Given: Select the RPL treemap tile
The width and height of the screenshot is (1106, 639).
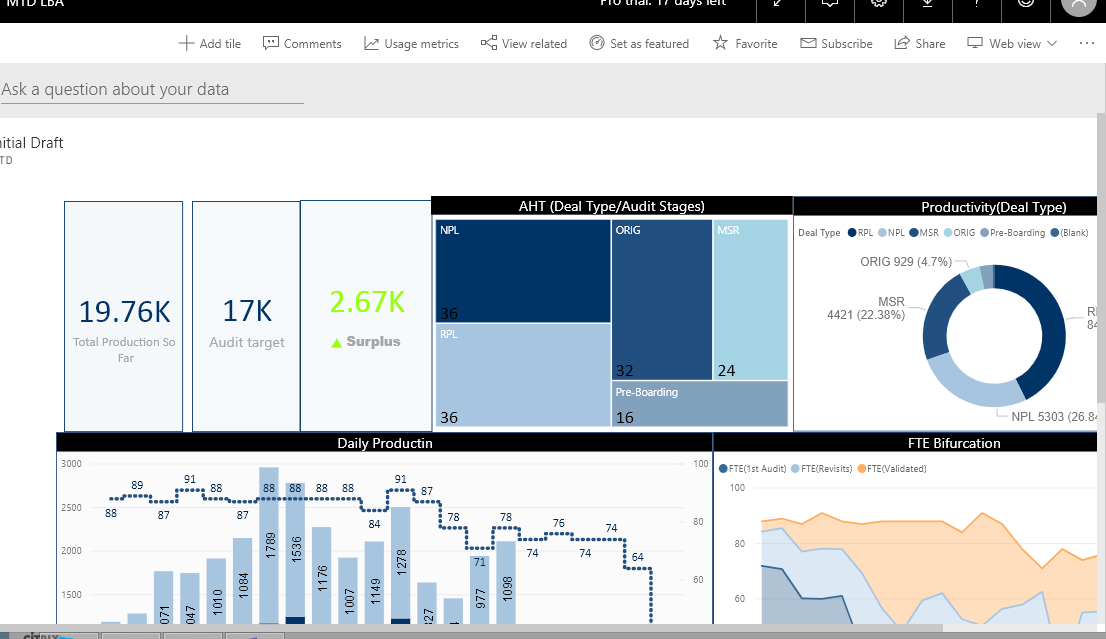Looking at the screenshot, I should click(x=523, y=375).
